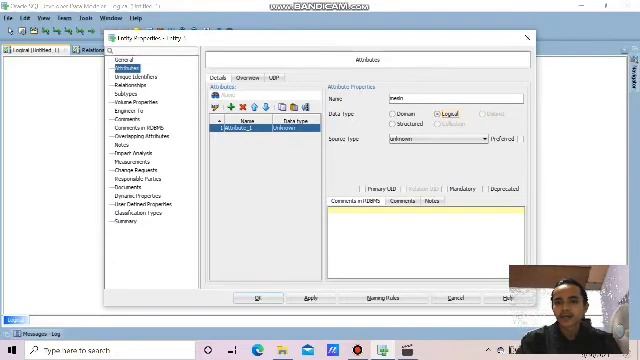Image resolution: width=640 pixels, height=360 pixels.
Task: Click the Data type column header
Action: [x=296, y=121]
